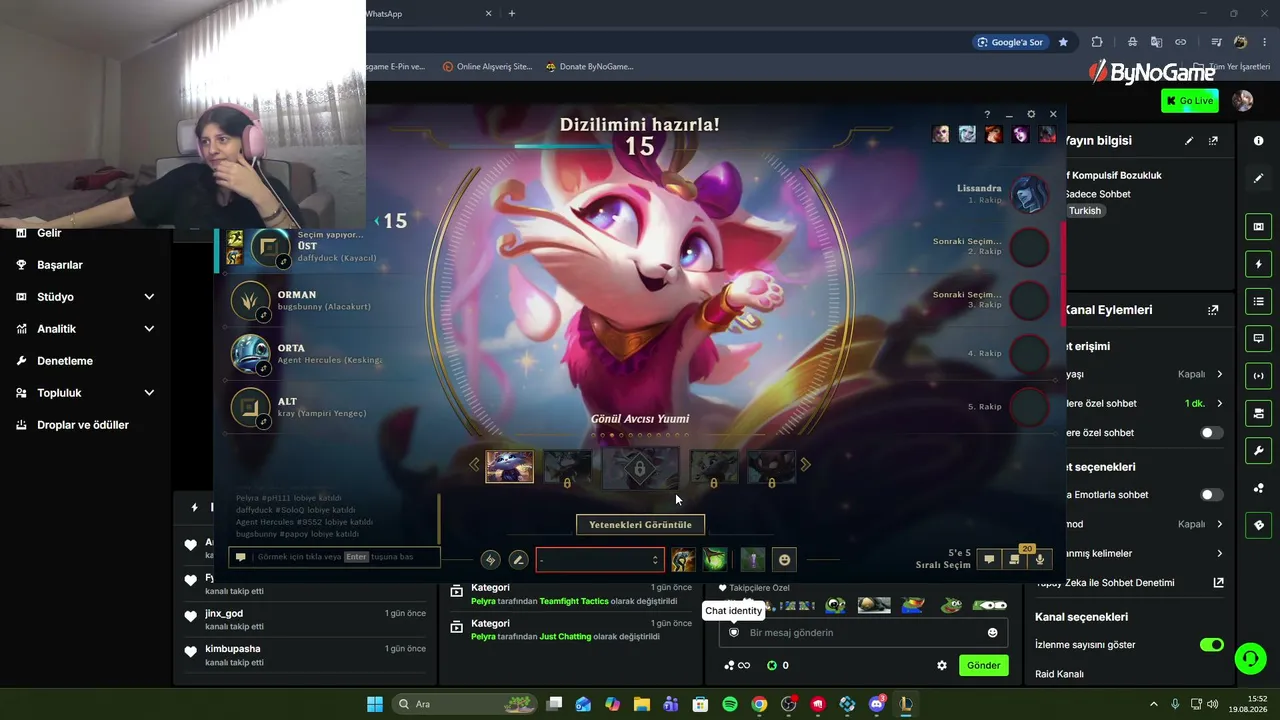Viewport: 1280px width, 720px height.
Task: Open File Explorer from the taskbar
Action: pyautogui.click(x=642, y=704)
